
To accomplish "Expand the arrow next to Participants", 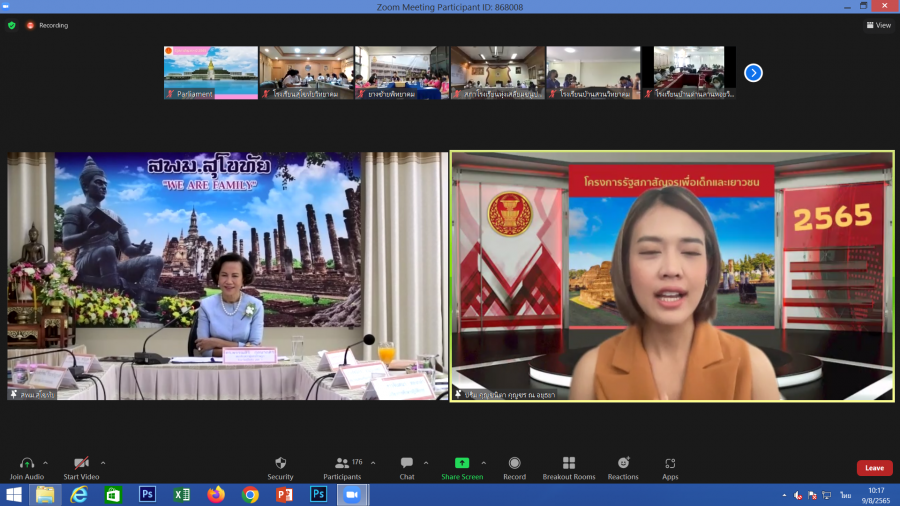I will (373, 463).
